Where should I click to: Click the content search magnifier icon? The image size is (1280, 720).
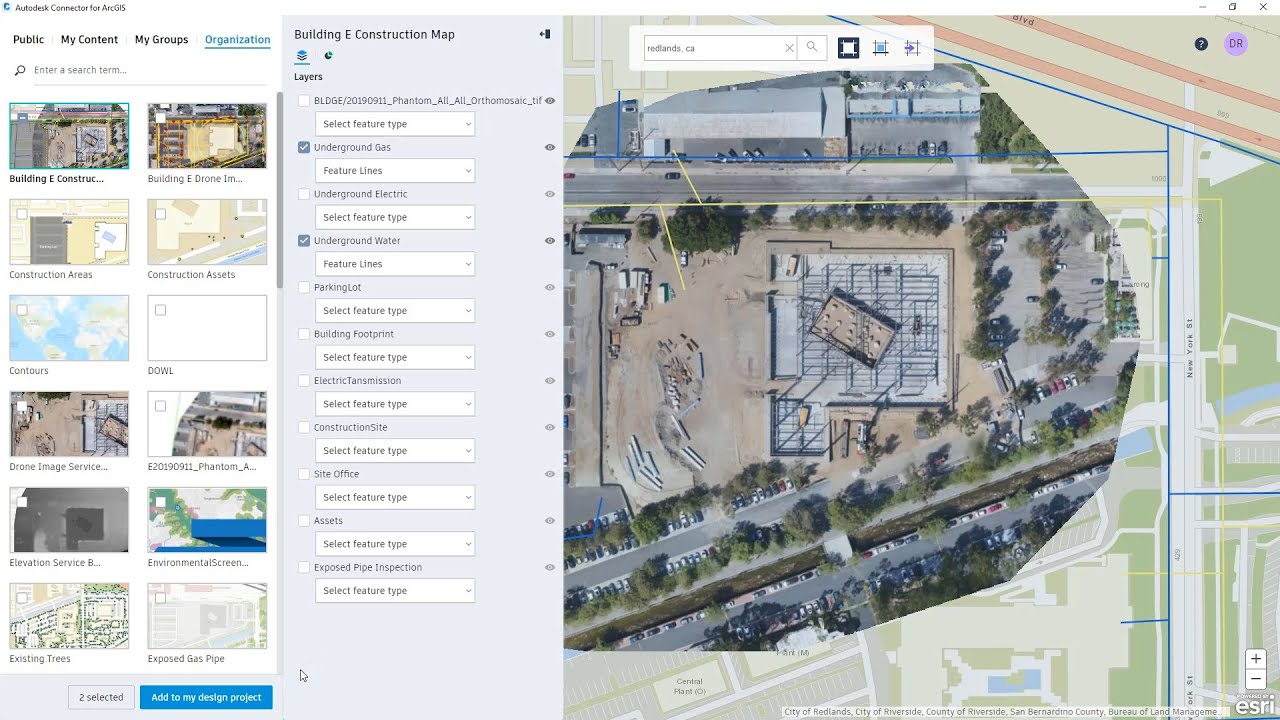20,71
